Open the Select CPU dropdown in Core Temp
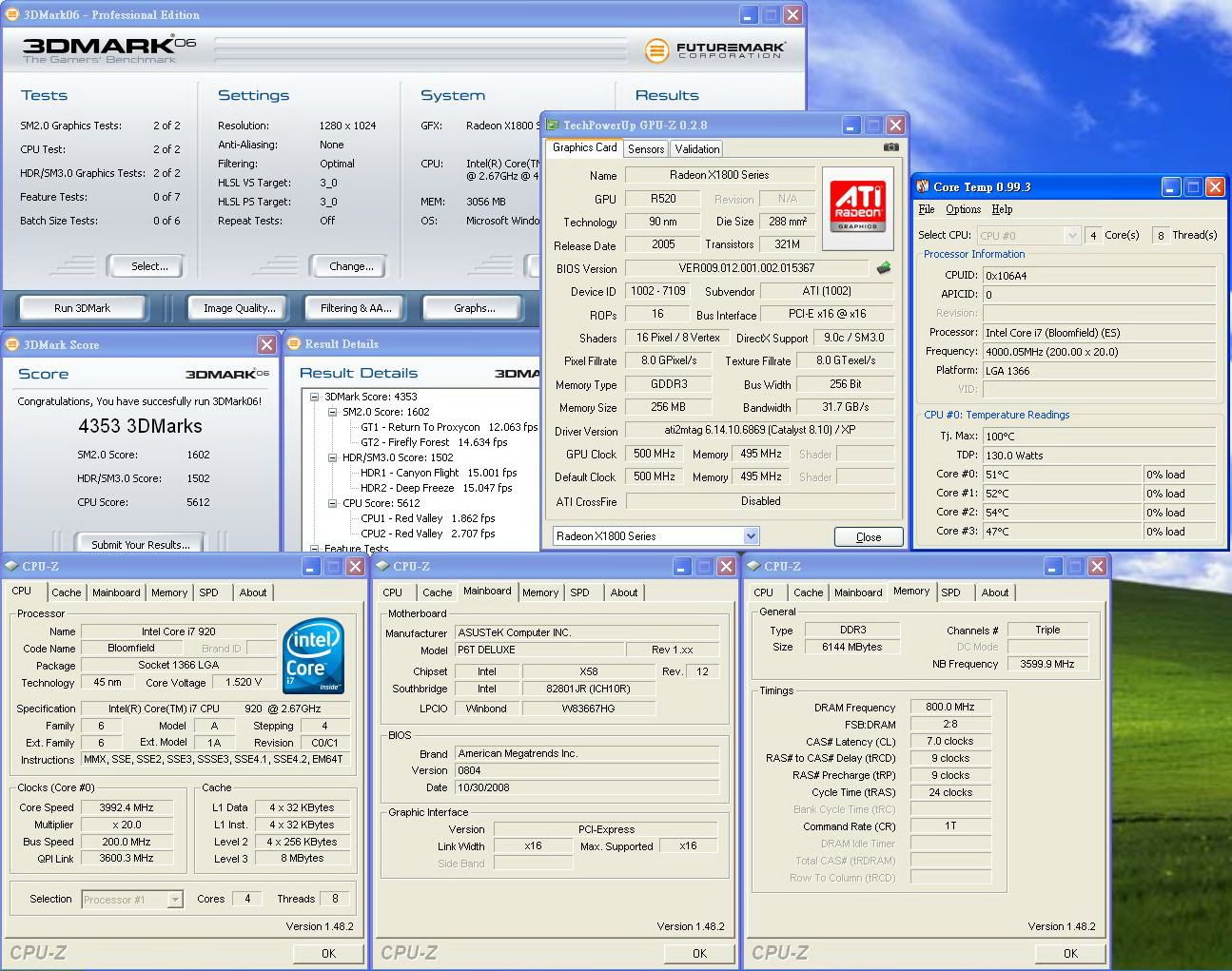This screenshot has height=971, width=1232. point(1072,235)
